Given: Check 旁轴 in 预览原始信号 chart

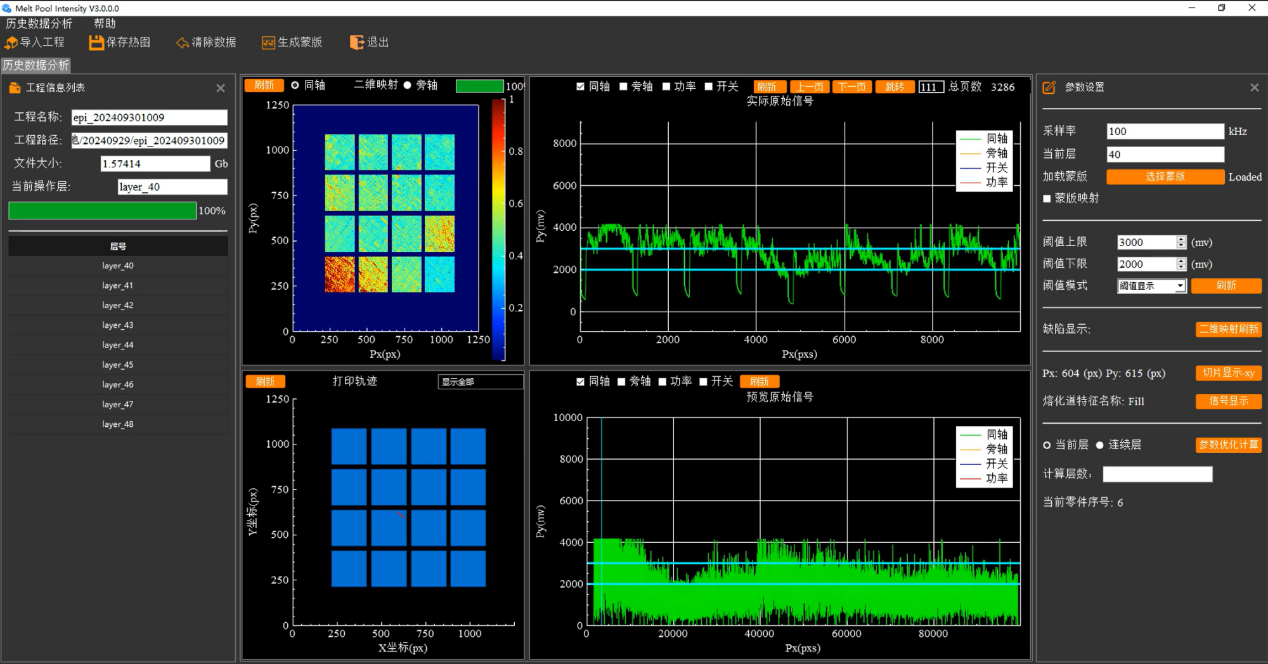Looking at the screenshot, I should click(x=623, y=382).
